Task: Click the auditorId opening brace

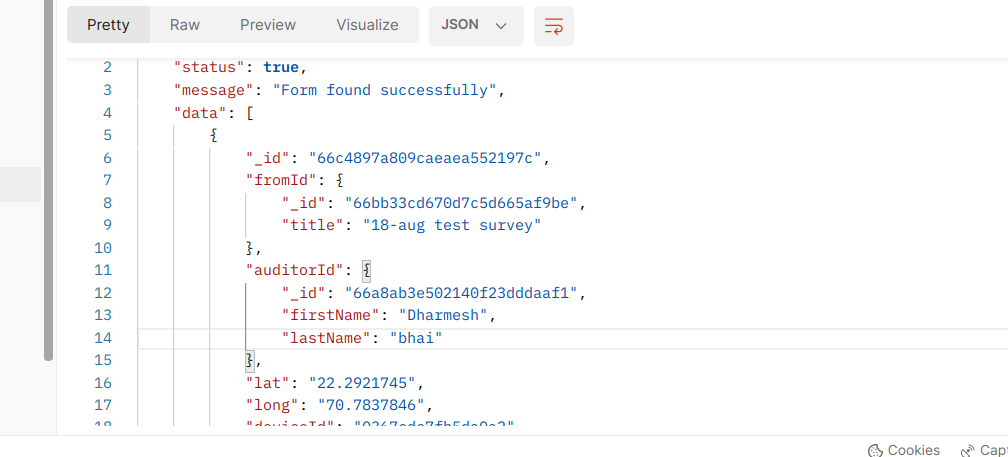Action: point(367,270)
